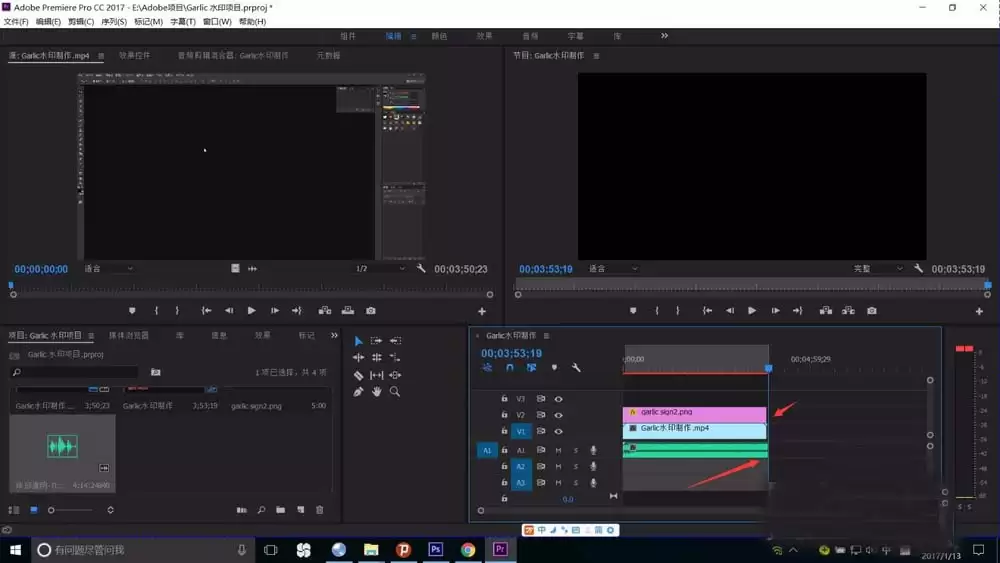Screen dimensions: 1000x563
Task: Lock the V3 video track
Action: pos(504,399)
